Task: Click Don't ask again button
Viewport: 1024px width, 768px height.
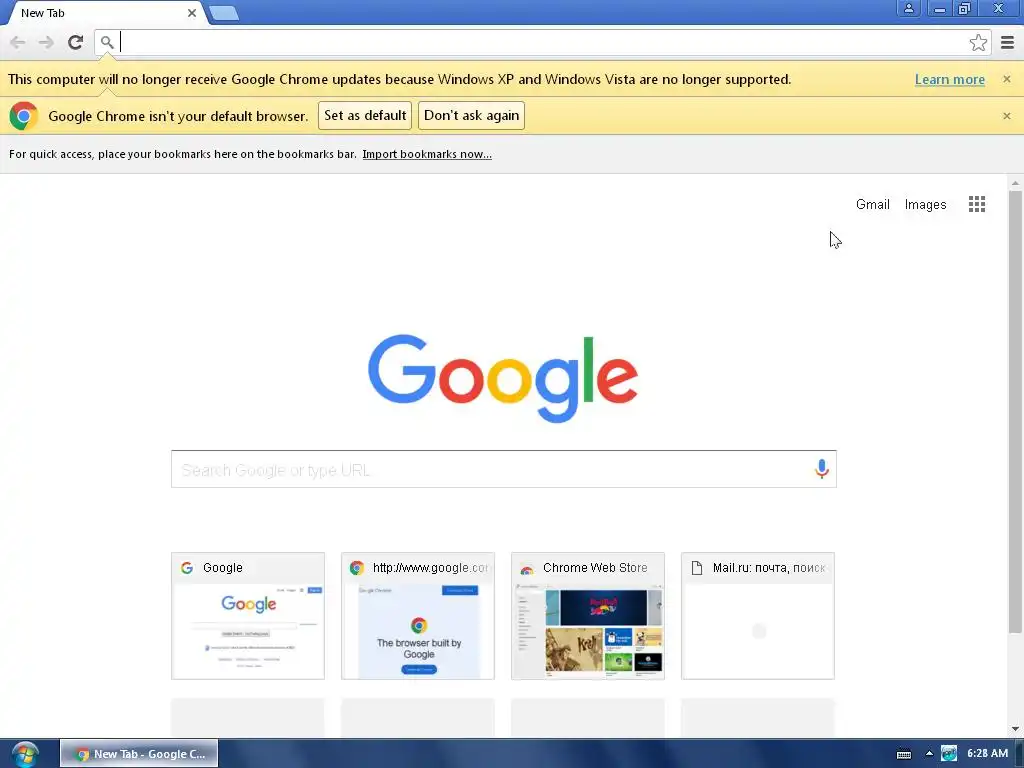Action: [472, 116]
